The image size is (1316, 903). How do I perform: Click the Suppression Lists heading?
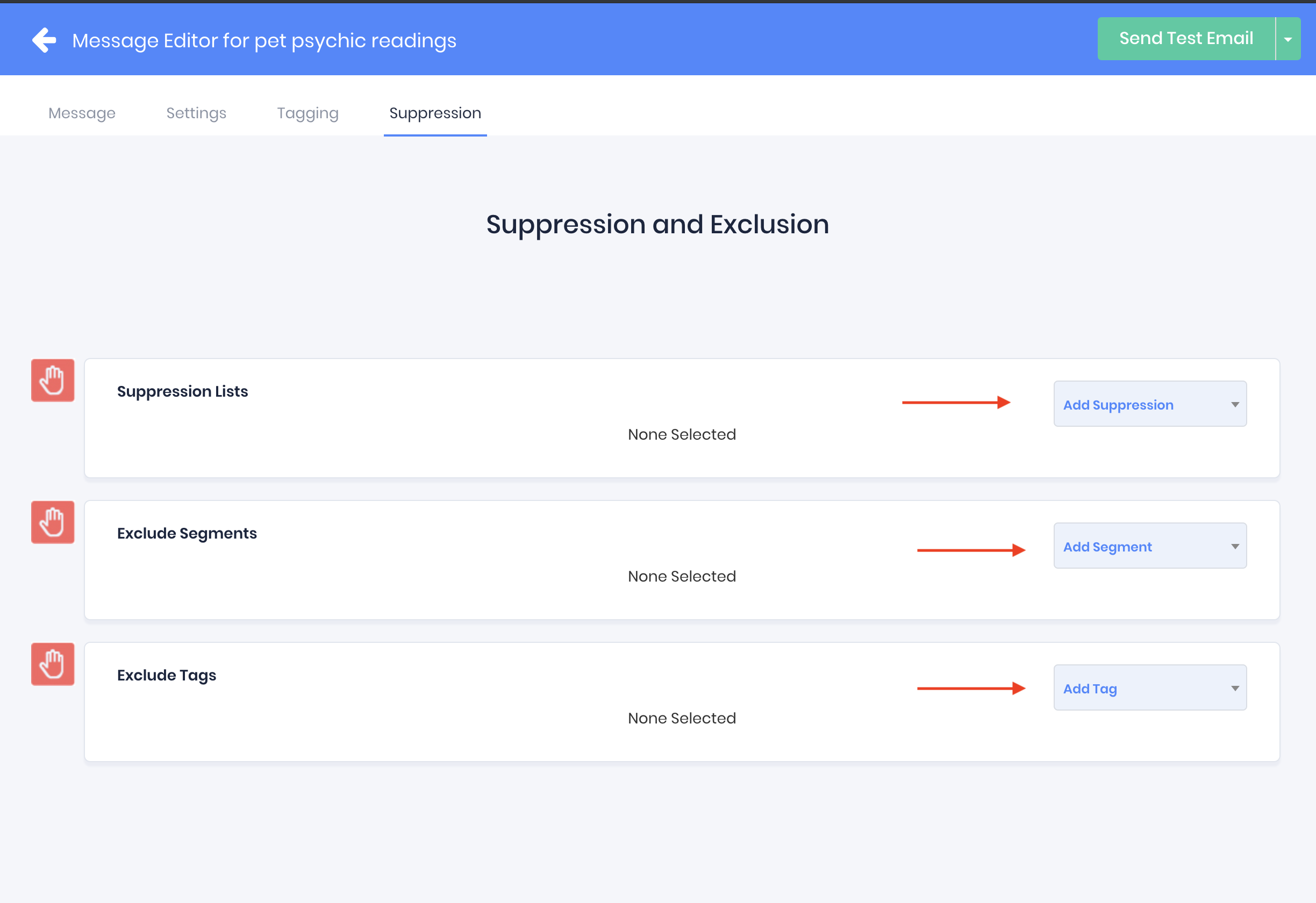coord(182,391)
